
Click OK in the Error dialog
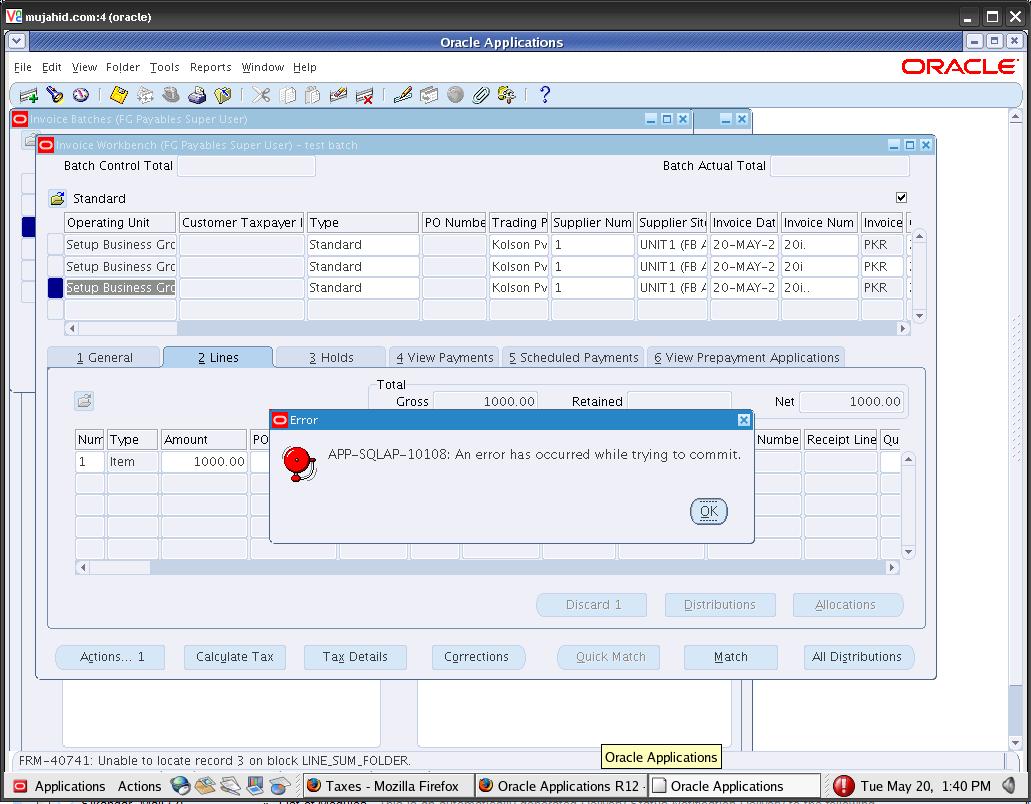click(x=709, y=511)
